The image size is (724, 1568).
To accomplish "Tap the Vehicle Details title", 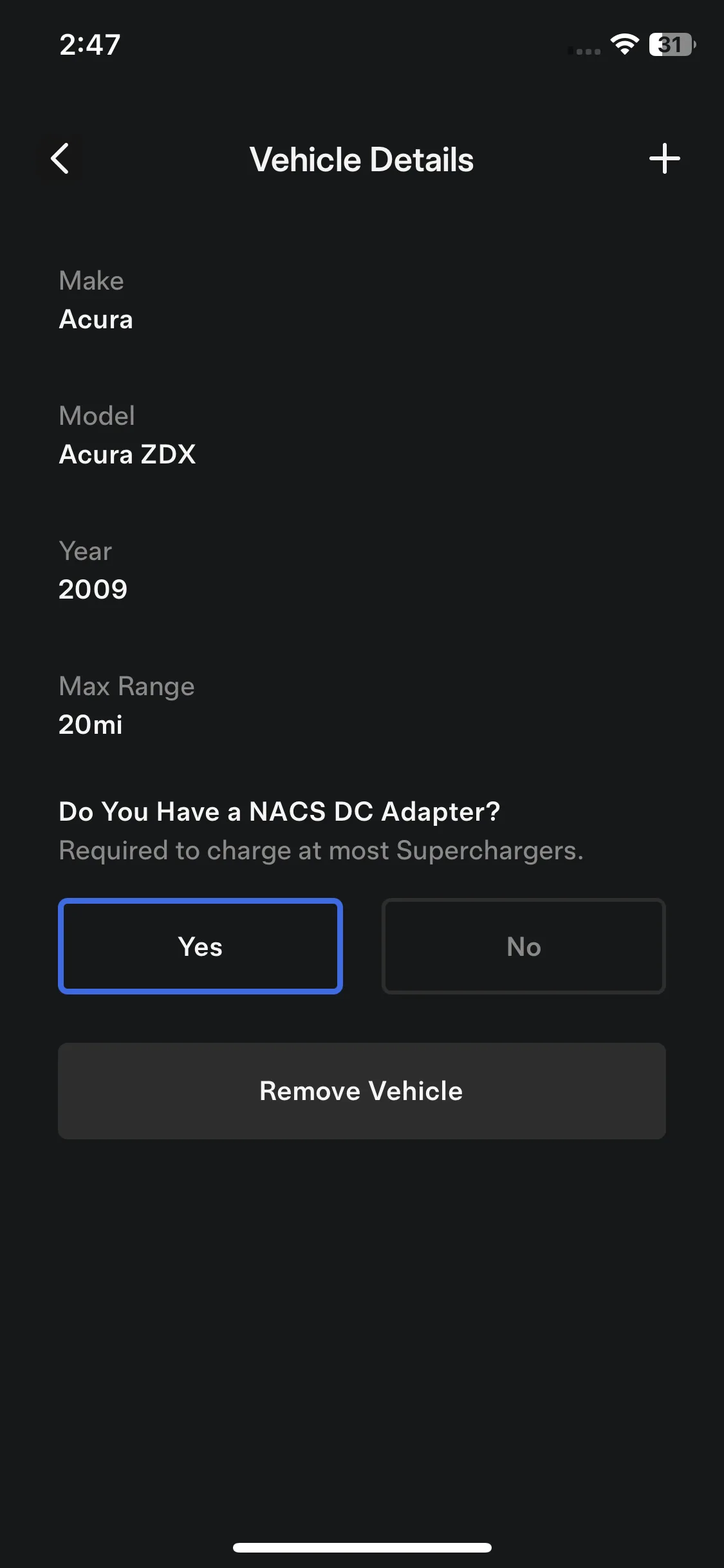I will [x=362, y=160].
